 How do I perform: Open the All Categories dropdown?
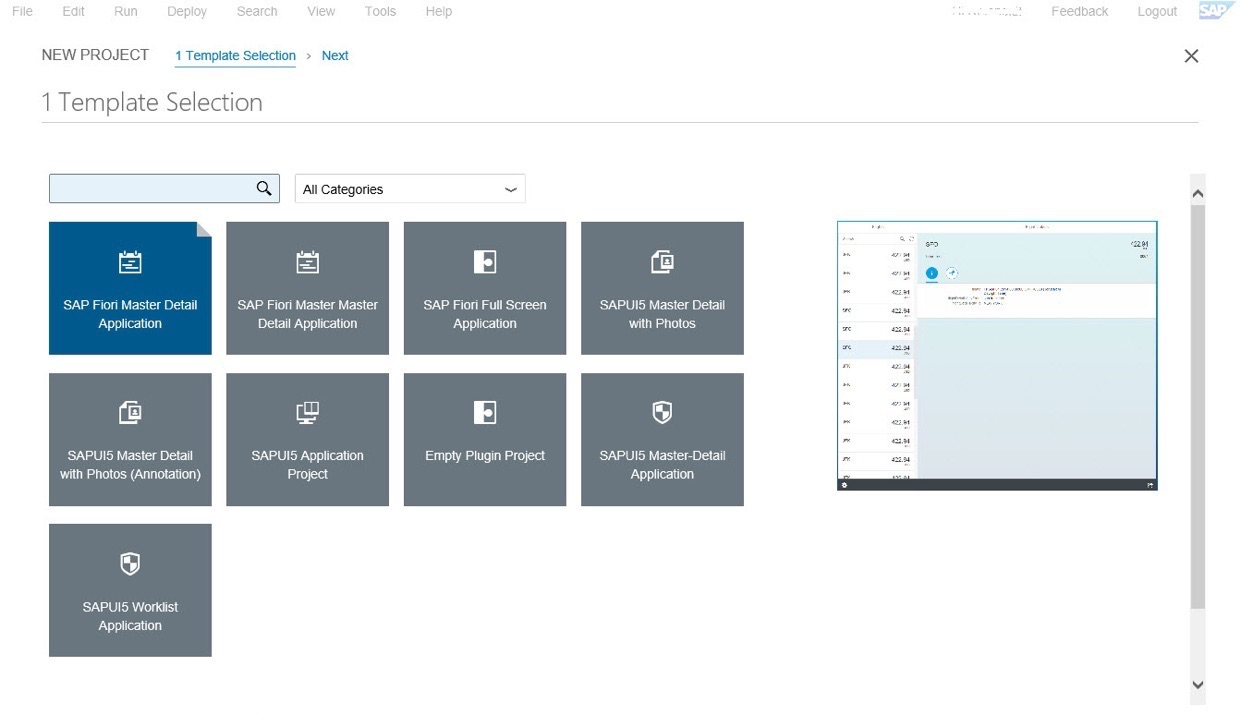point(410,189)
